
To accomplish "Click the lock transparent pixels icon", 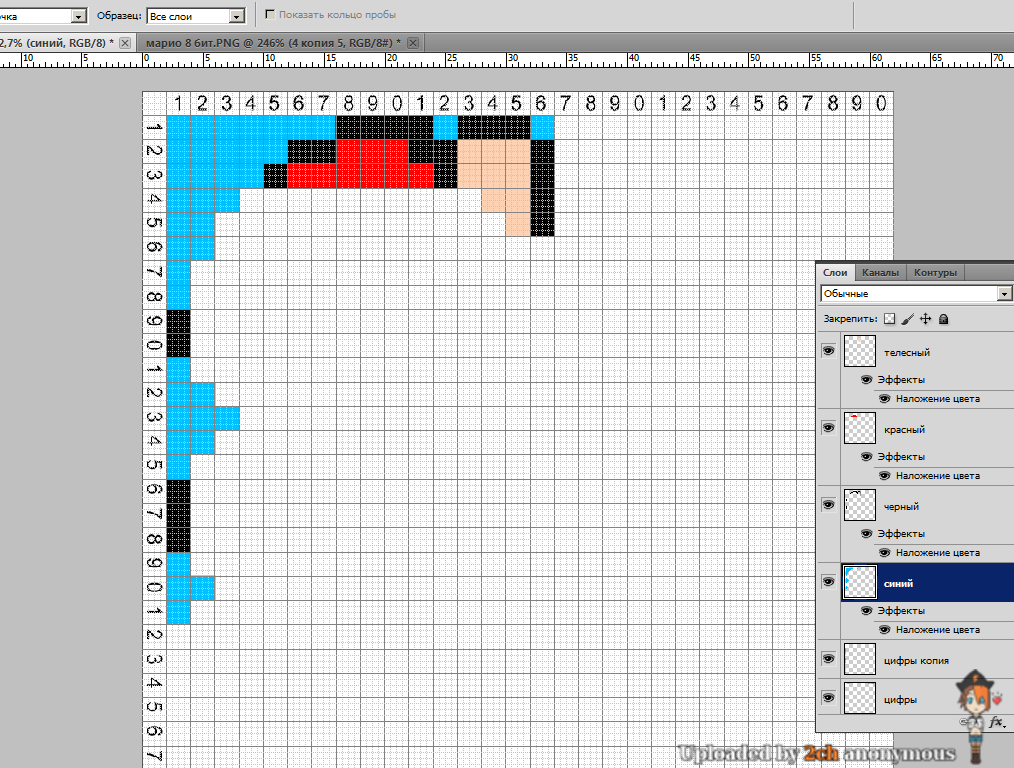I will pyautogui.click(x=890, y=319).
